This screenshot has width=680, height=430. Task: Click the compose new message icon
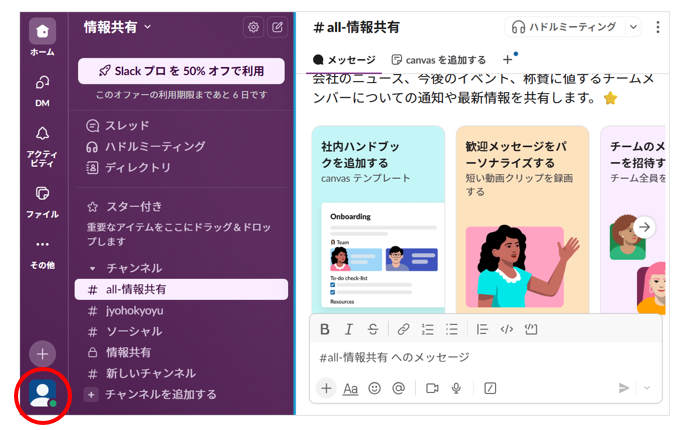pyautogui.click(x=278, y=27)
